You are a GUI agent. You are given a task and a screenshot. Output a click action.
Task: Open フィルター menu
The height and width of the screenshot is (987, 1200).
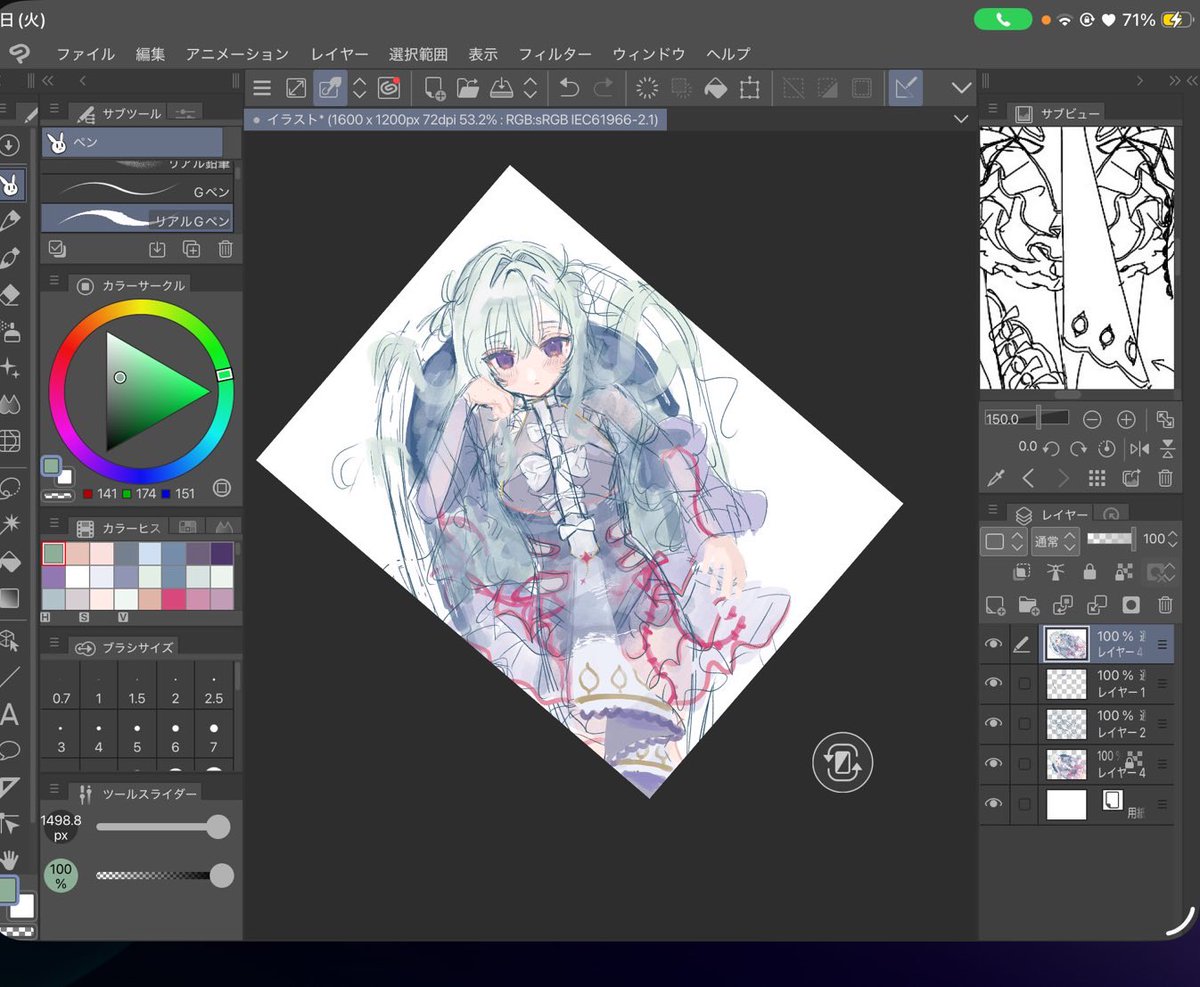(554, 54)
